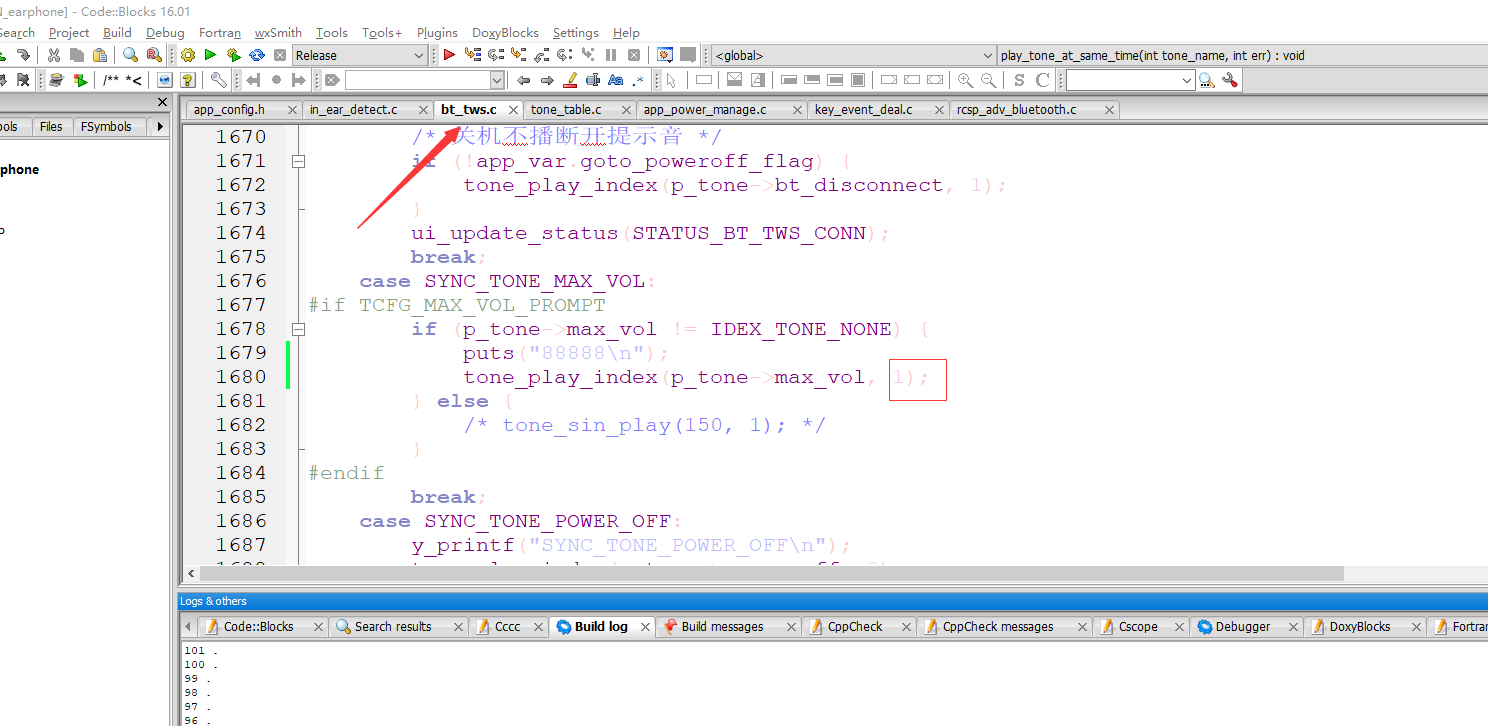Click the match case Aa icon
The width and height of the screenshot is (1488, 726).
click(616, 80)
